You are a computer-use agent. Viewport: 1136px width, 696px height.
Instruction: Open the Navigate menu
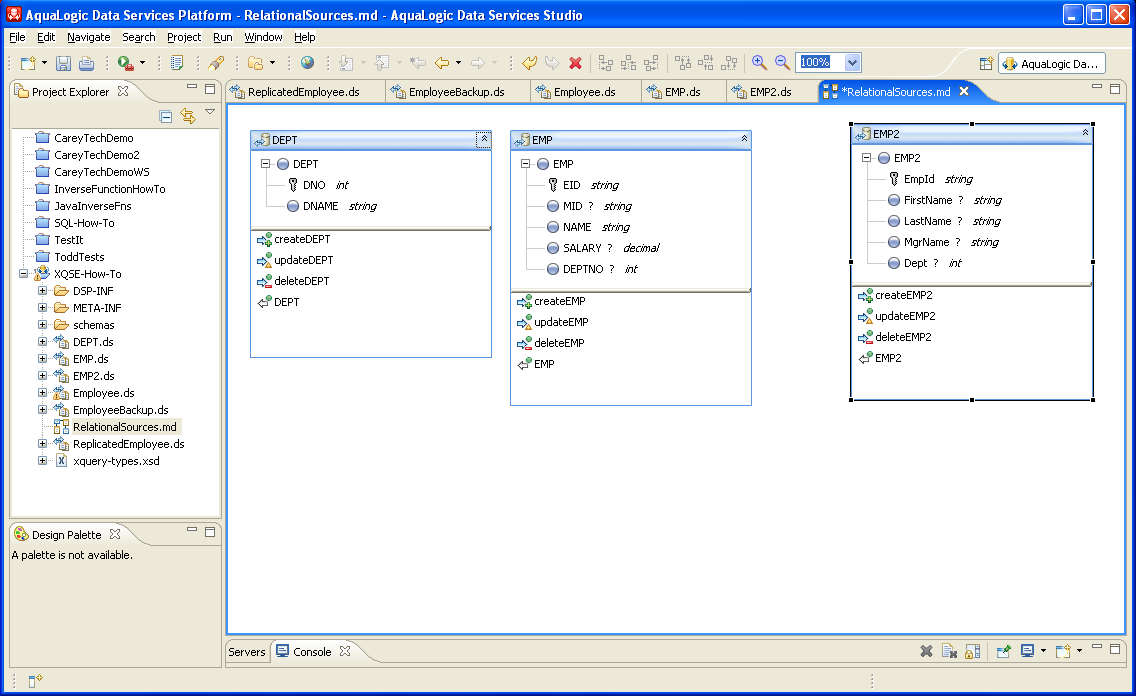(x=88, y=37)
